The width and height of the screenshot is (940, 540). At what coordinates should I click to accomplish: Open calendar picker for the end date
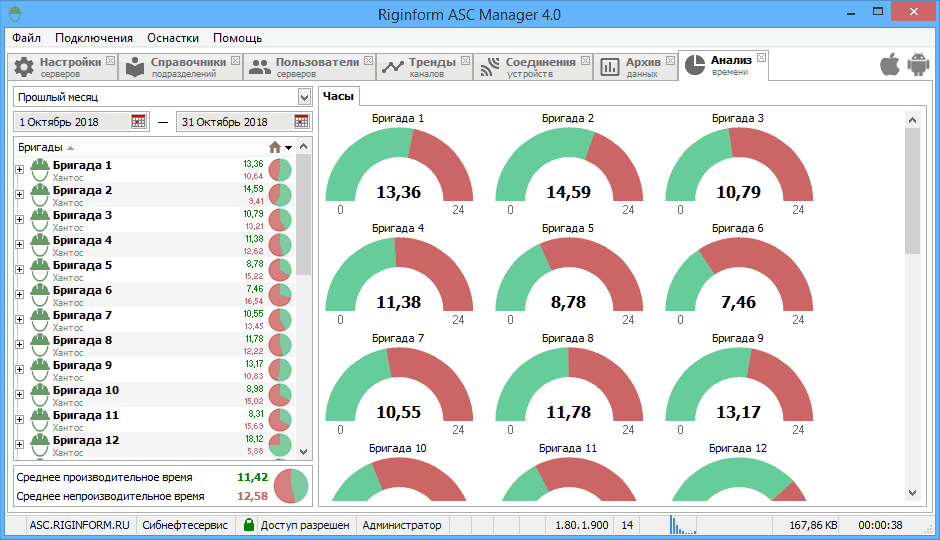[301, 122]
